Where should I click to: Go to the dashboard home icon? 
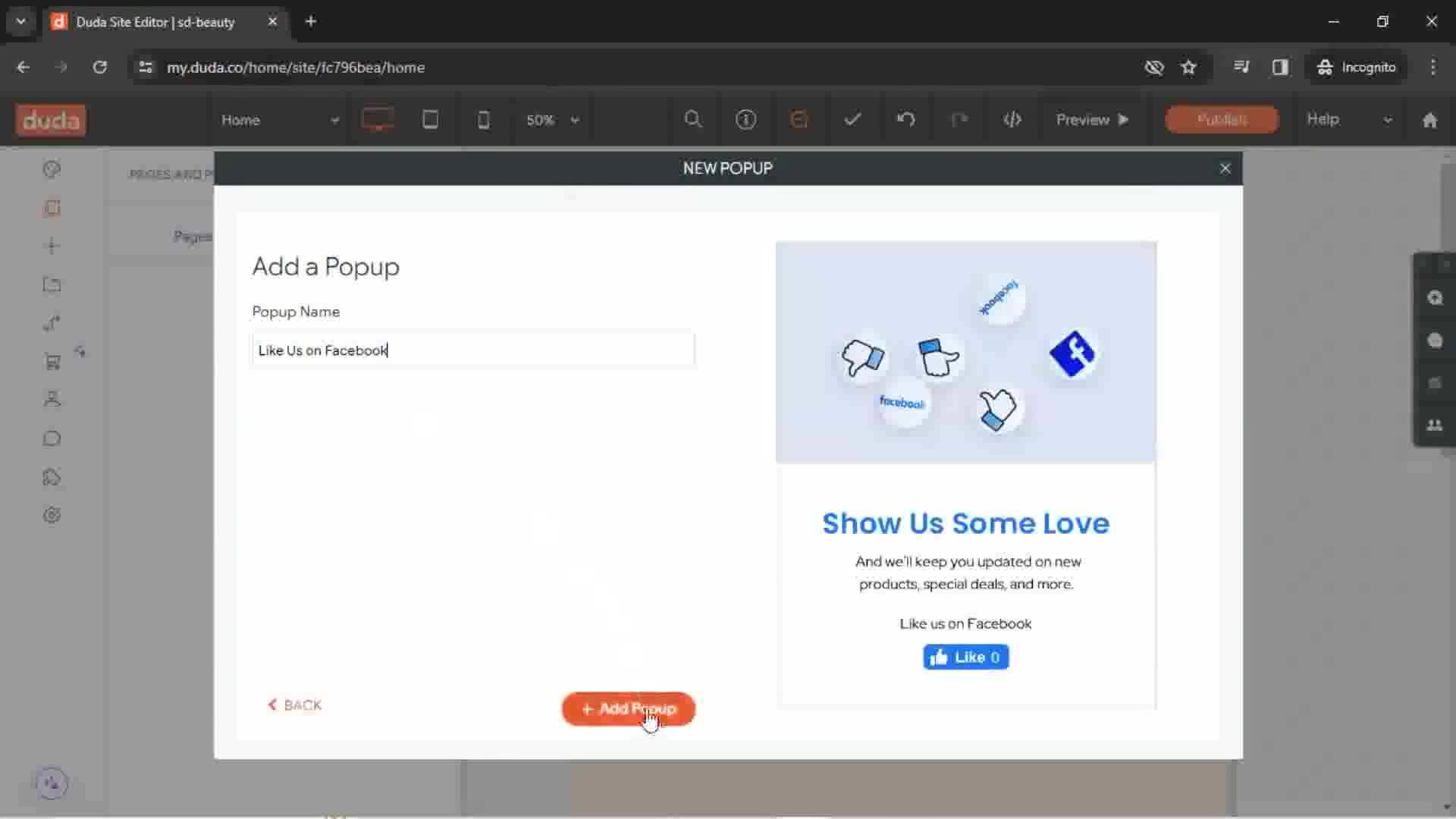[x=1429, y=120]
